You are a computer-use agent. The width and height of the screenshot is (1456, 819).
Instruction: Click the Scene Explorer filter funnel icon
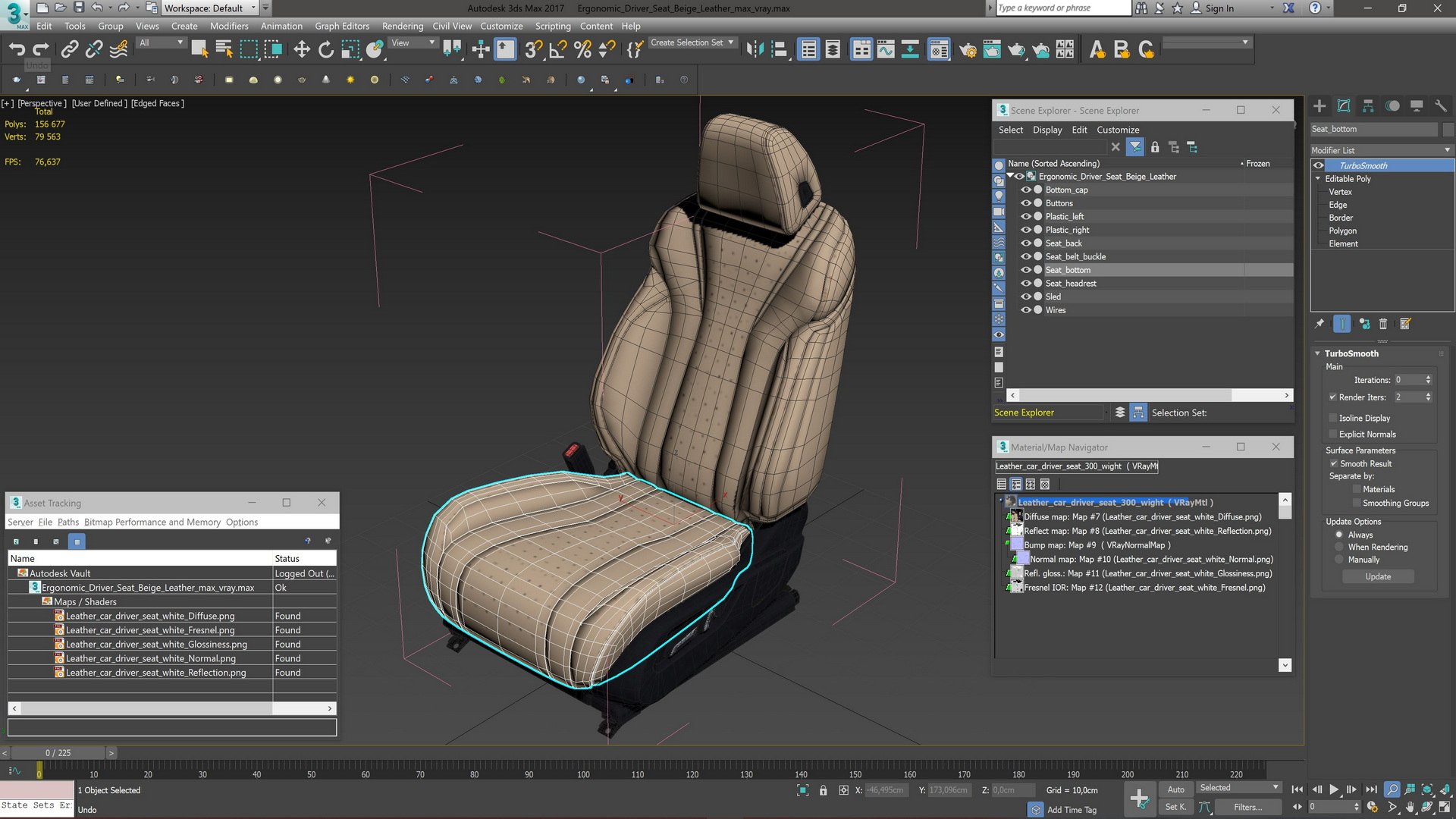click(1135, 148)
